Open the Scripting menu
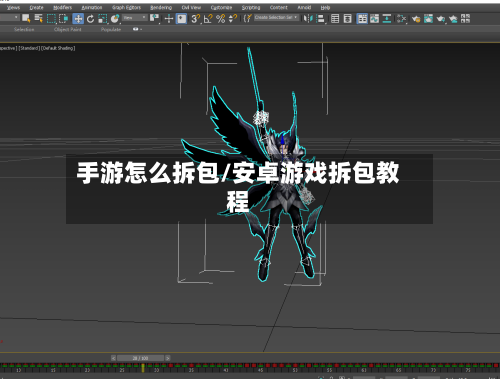The width and height of the screenshot is (500, 379). click(x=251, y=7)
